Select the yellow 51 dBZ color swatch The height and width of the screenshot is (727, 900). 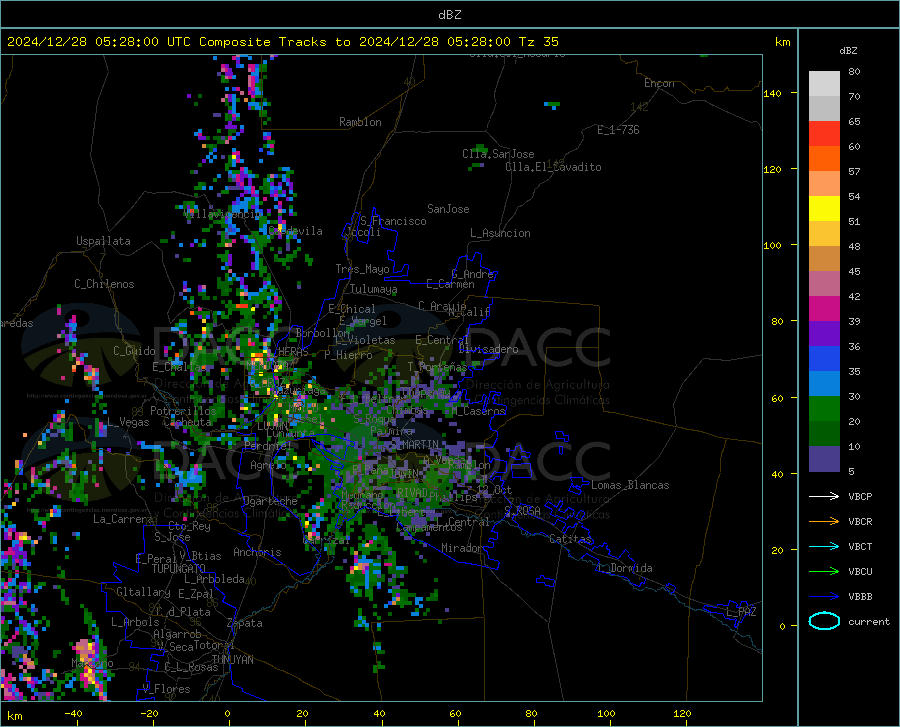(824, 209)
